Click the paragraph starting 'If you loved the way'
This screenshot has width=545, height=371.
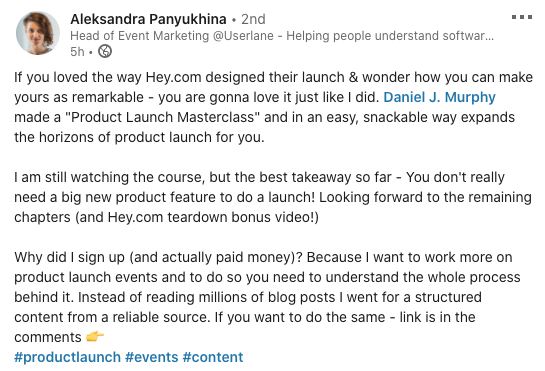[273, 107]
